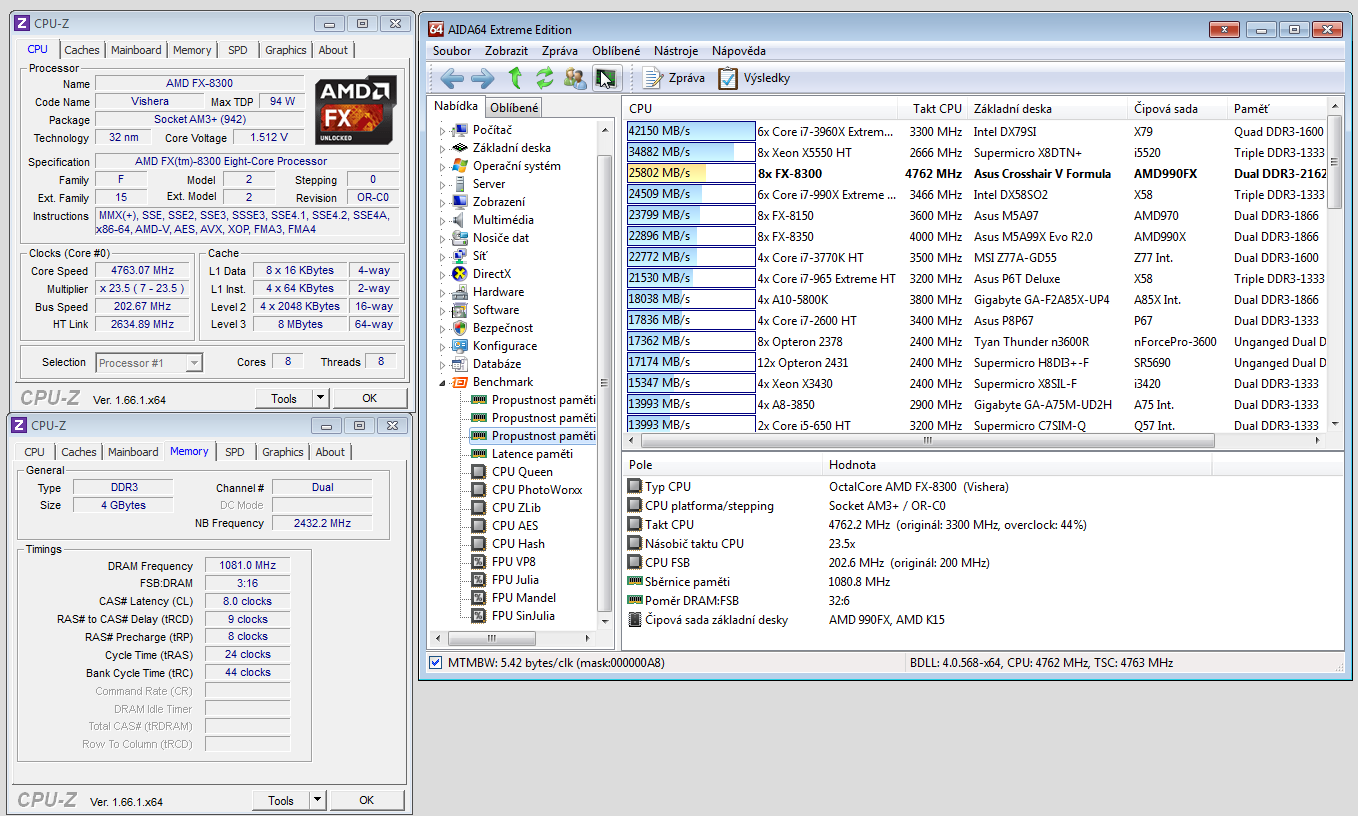The height and width of the screenshot is (816, 1358).
Task: Click the green up-level arrow in AIDA64
Action: (x=515, y=78)
